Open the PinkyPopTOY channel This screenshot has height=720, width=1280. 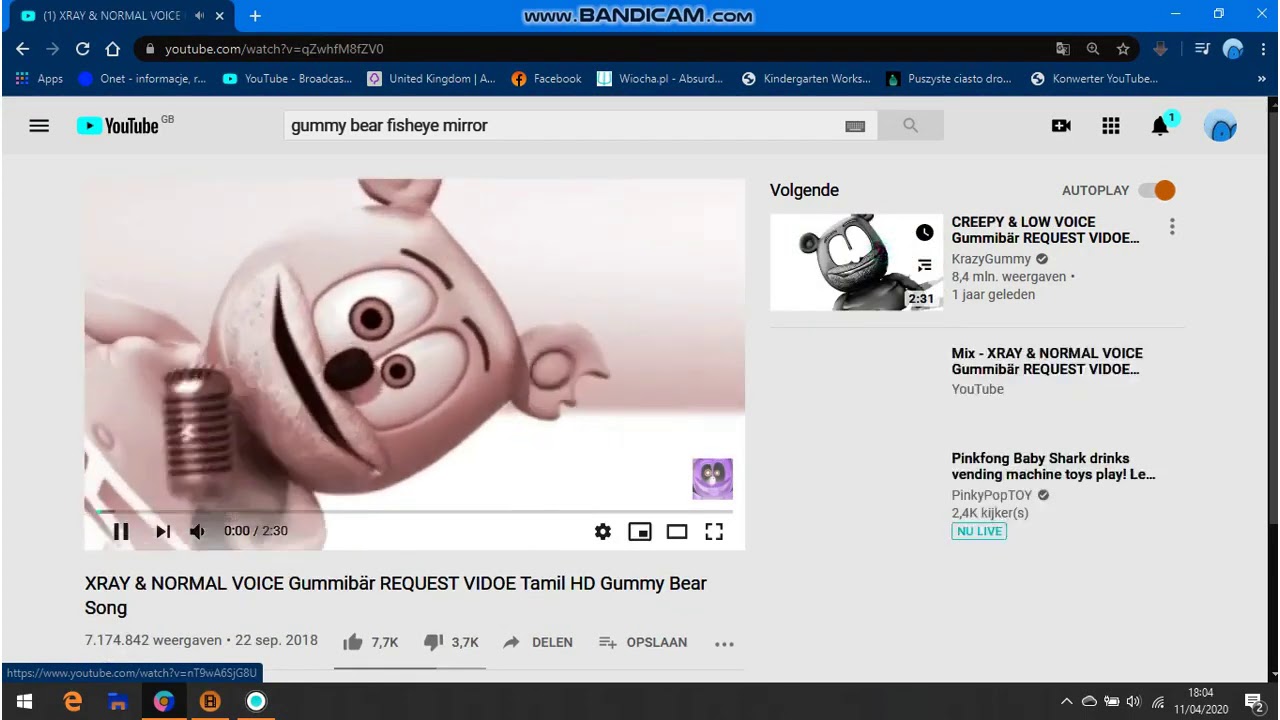pyautogui.click(x=992, y=495)
